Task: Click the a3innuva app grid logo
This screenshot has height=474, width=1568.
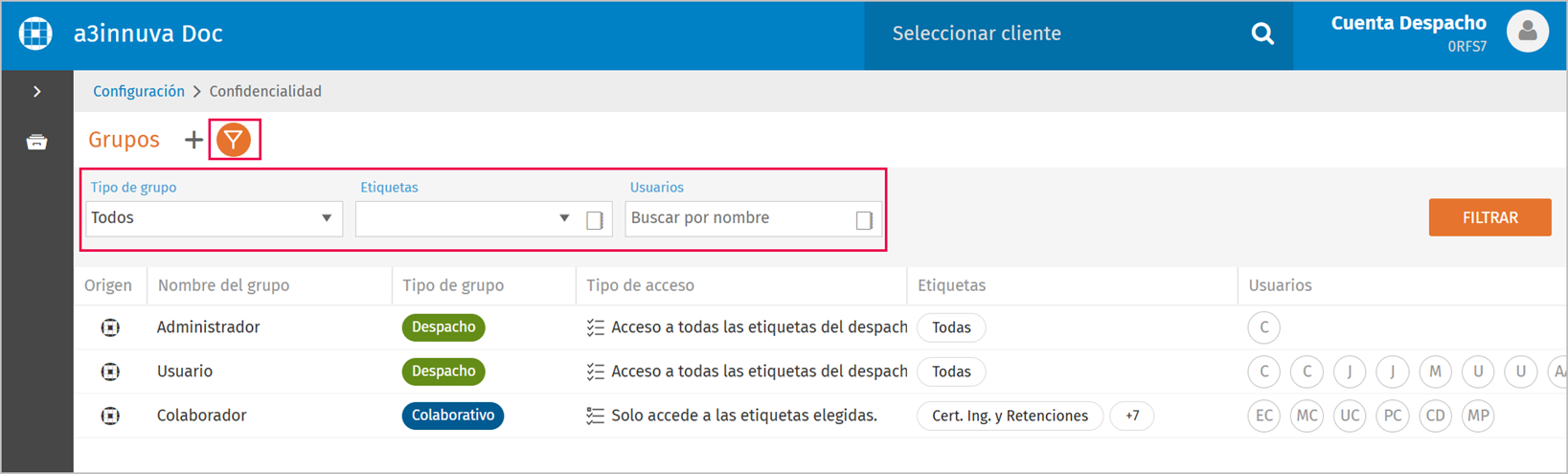Action: [x=35, y=34]
